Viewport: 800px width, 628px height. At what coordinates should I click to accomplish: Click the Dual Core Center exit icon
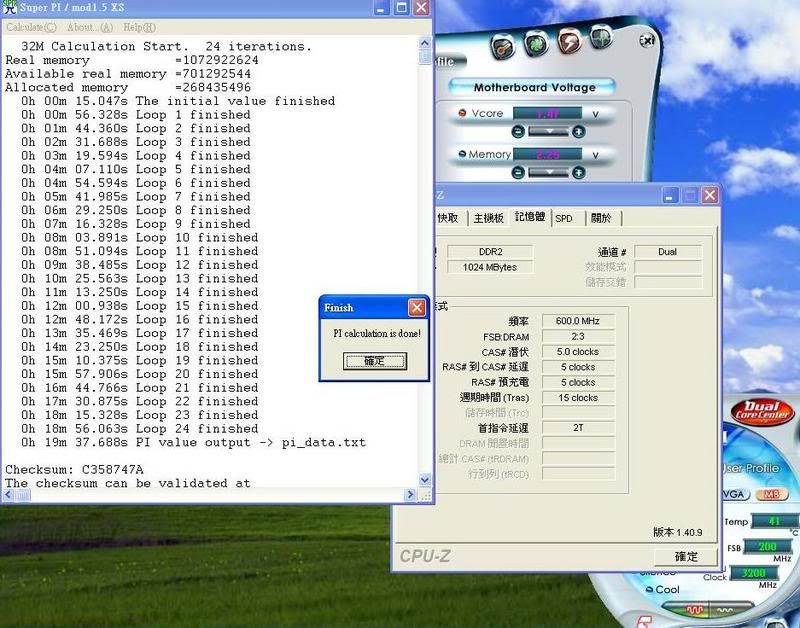click(647, 40)
